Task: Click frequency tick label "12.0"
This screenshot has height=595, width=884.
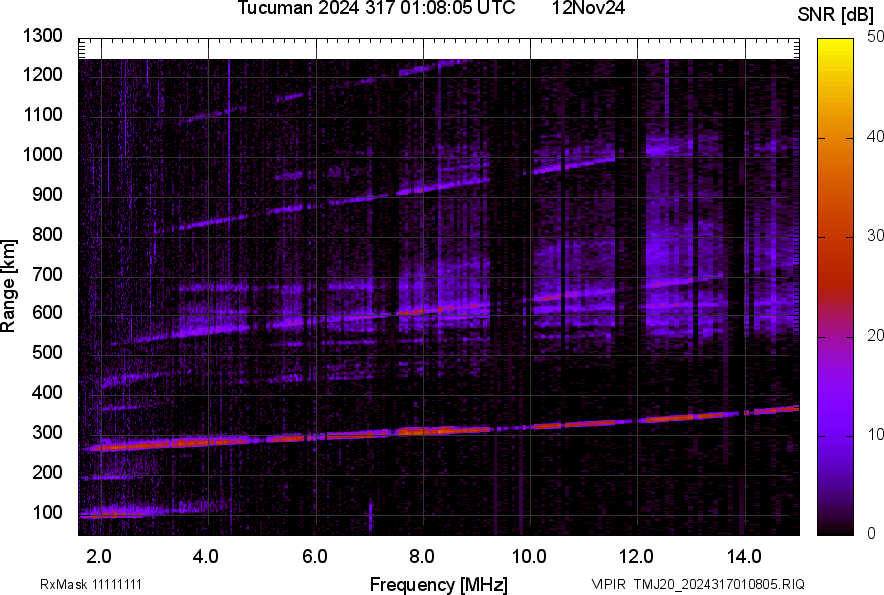Action: click(637, 557)
